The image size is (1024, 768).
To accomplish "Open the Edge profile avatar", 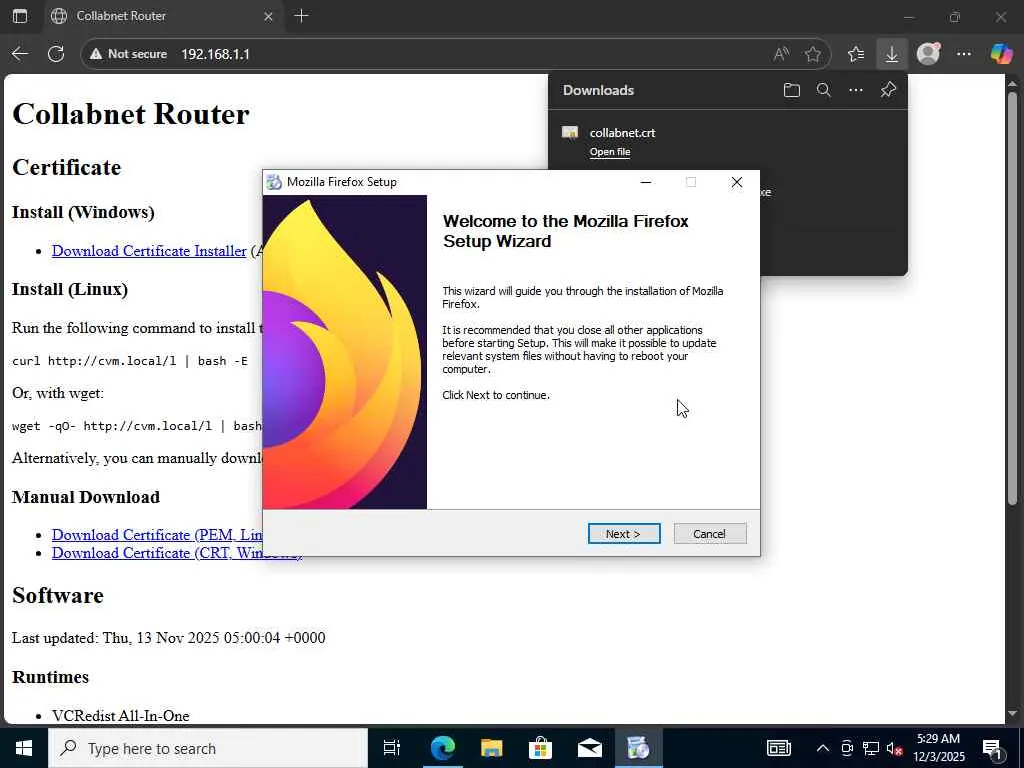I will click(928, 54).
